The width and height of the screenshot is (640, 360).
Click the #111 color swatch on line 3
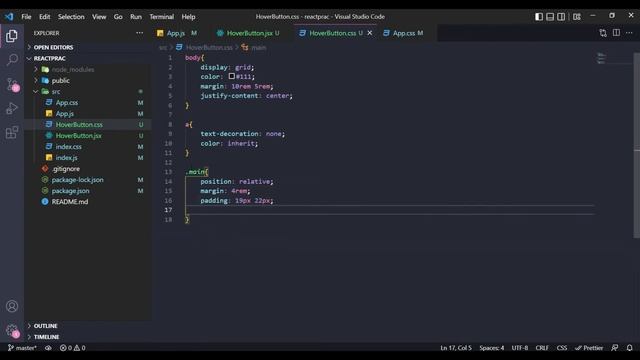[x=231, y=76]
